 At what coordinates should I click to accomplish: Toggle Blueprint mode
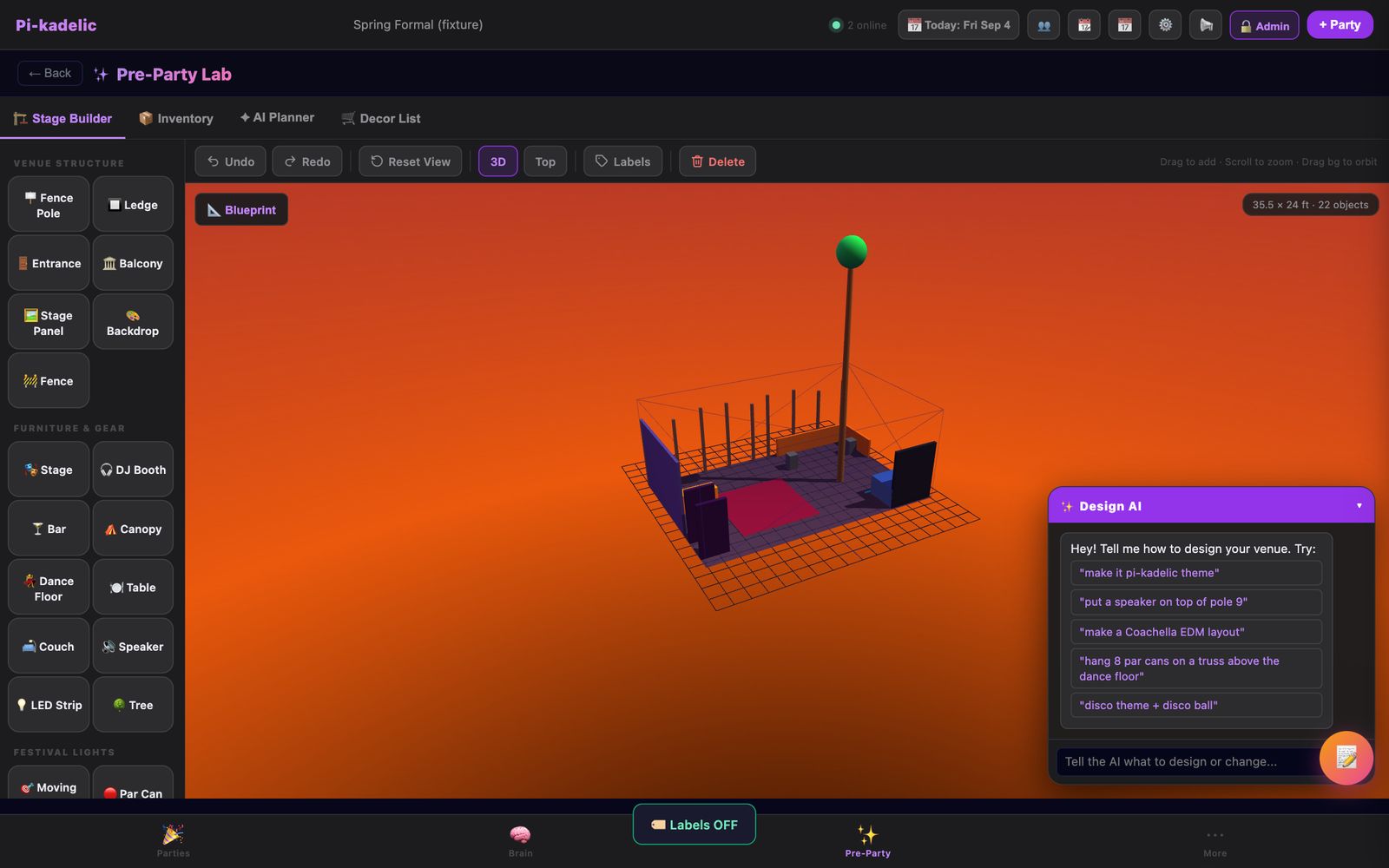(x=241, y=209)
